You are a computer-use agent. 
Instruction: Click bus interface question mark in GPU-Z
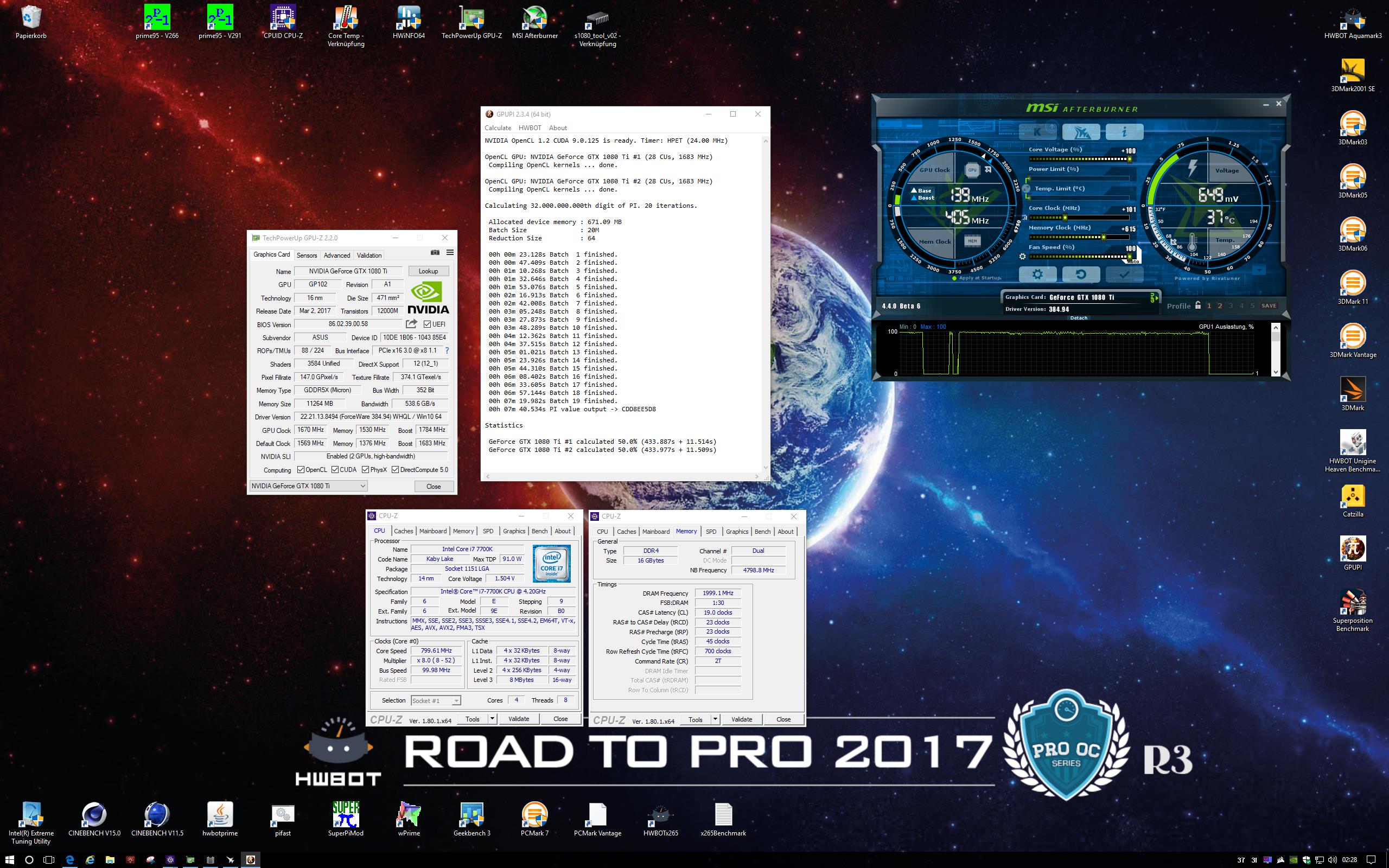447,350
